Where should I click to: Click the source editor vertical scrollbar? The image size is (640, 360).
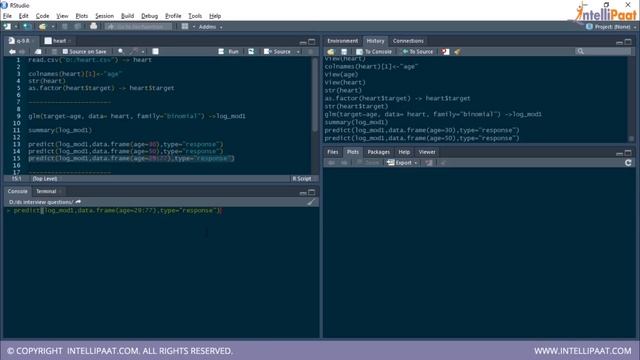click(315, 94)
